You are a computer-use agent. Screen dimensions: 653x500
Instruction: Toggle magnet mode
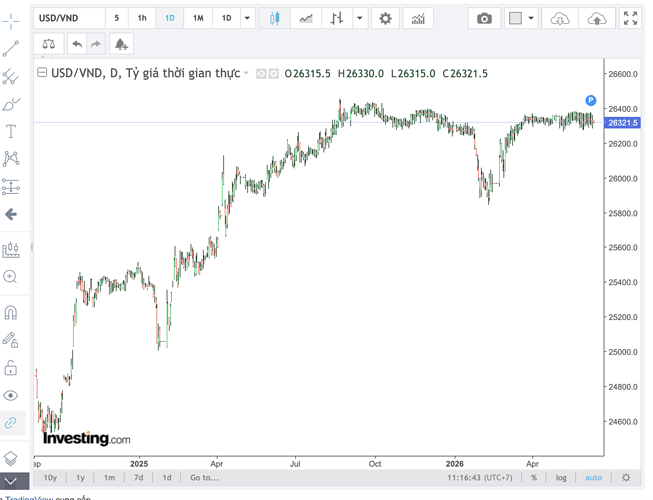click(x=11, y=312)
